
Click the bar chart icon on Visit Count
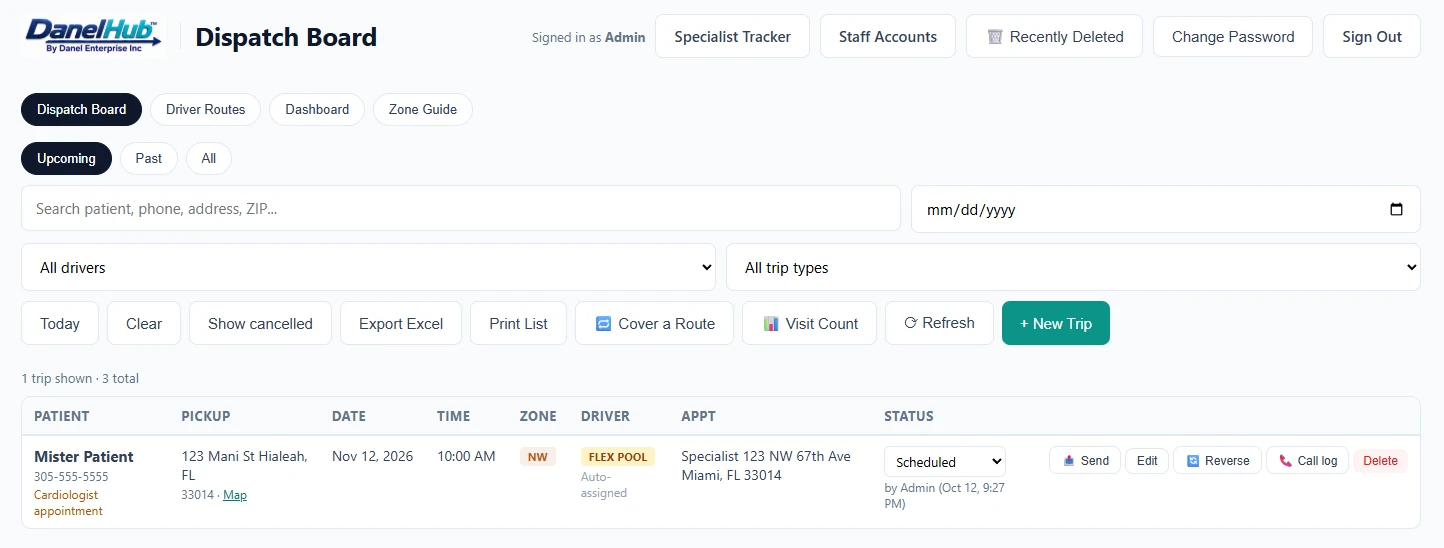tap(770, 324)
